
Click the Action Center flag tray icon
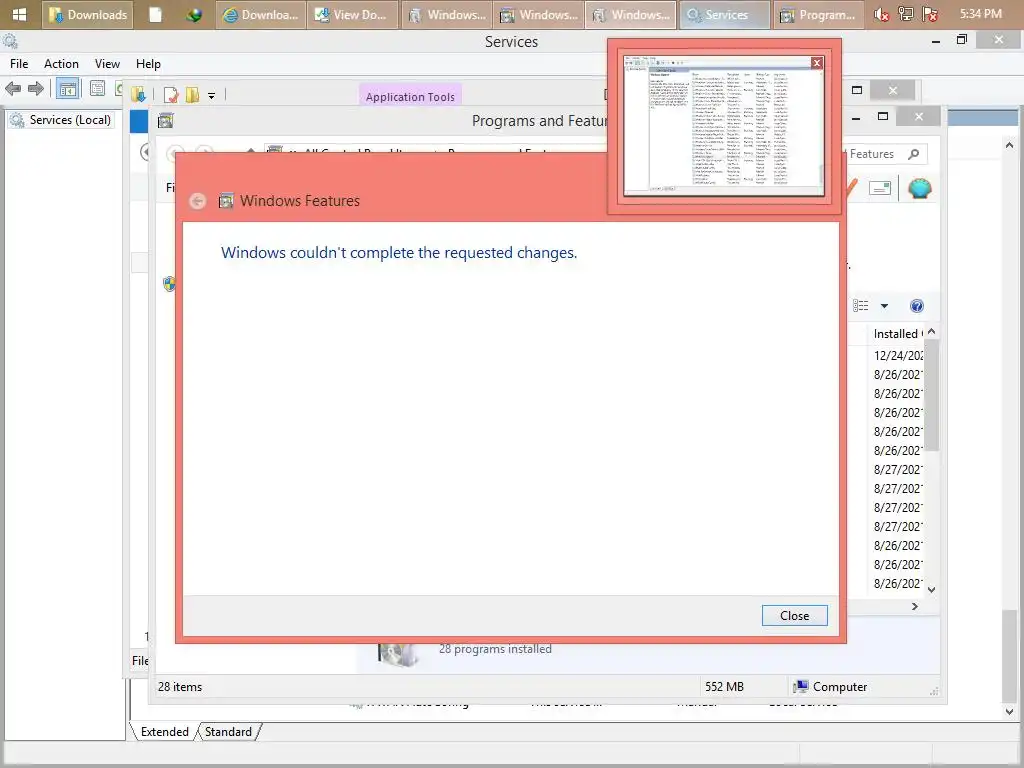click(x=930, y=14)
